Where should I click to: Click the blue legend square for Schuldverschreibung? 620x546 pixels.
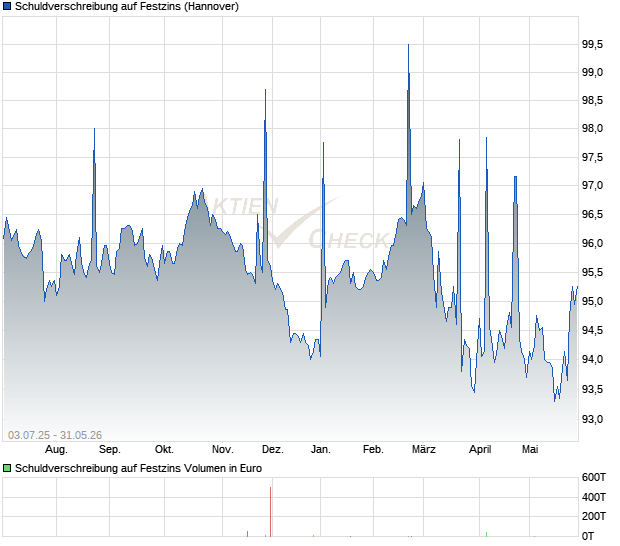click(7, 6)
